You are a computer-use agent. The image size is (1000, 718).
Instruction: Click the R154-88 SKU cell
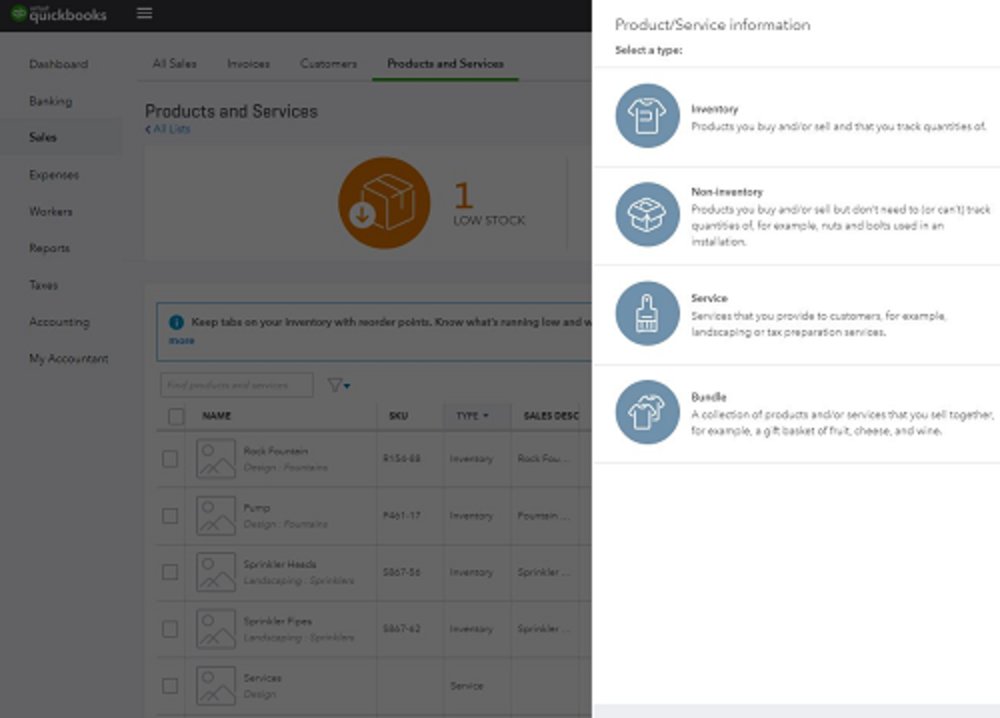click(401, 458)
